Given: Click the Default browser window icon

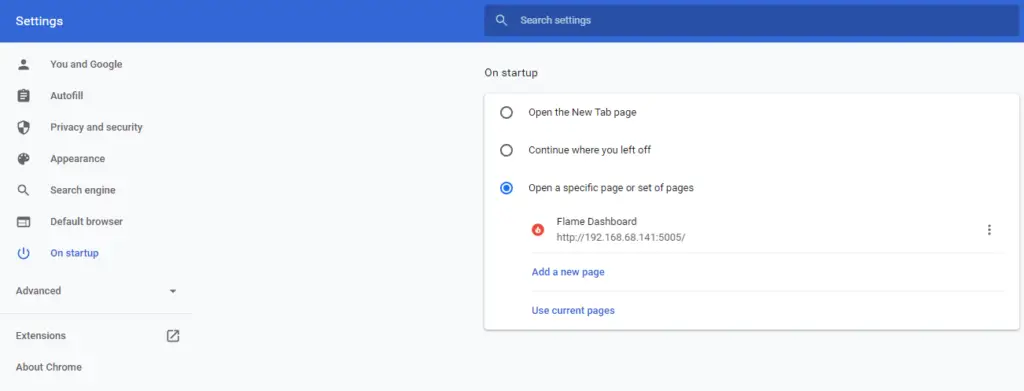Looking at the screenshot, I should pos(24,222).
